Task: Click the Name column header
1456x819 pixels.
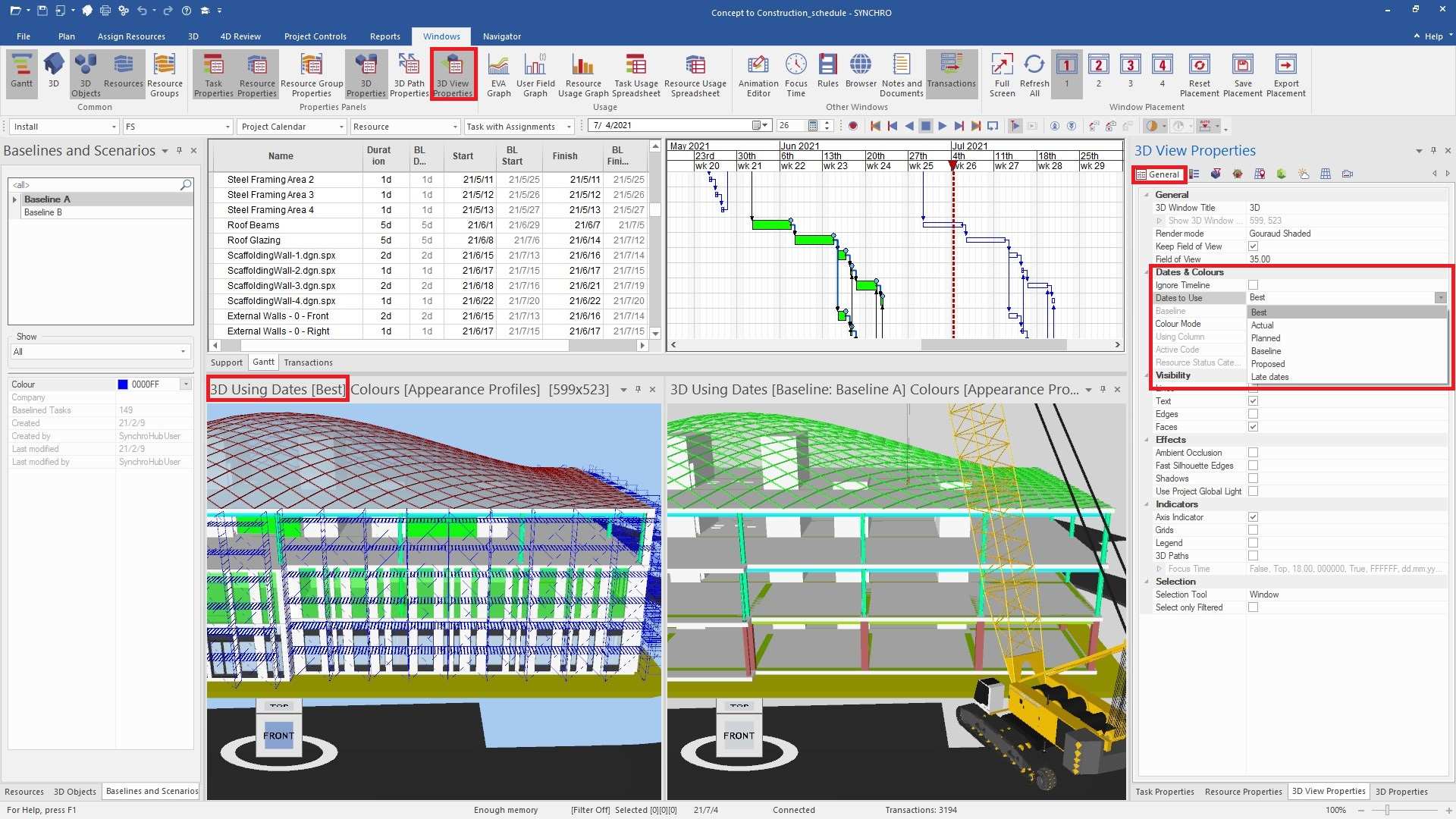Action: [281, 156]
